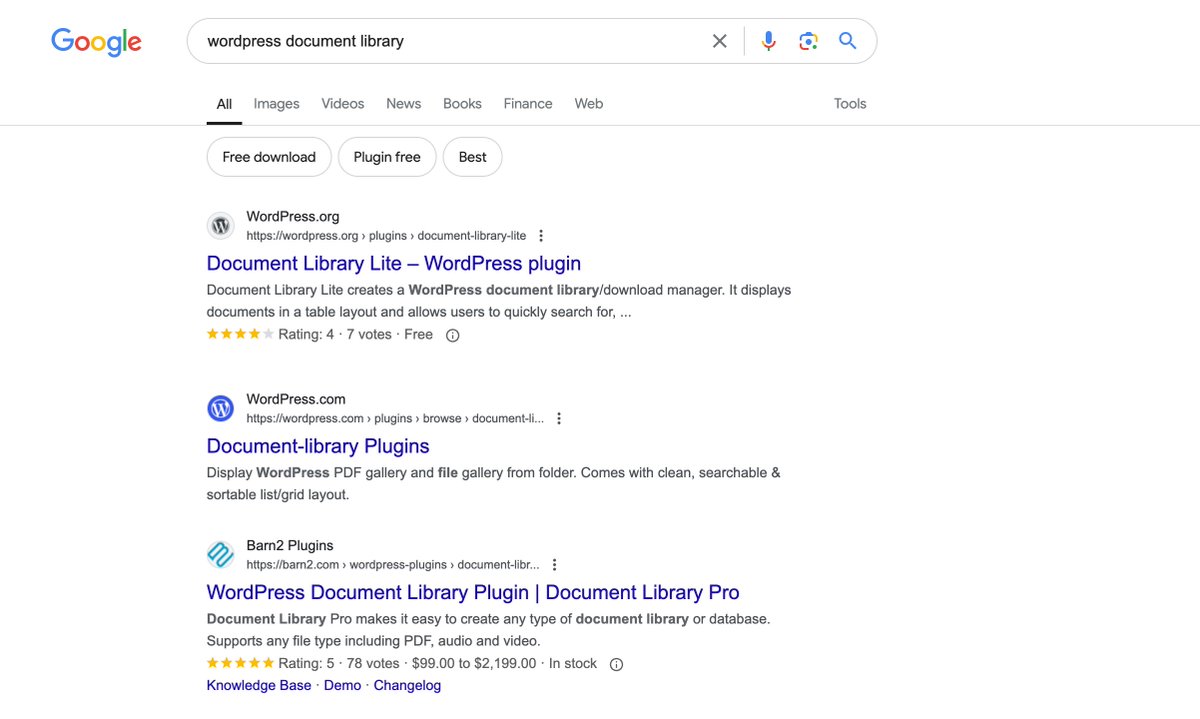
Task: Switch to the Books tab
Action: pos(463,103)
